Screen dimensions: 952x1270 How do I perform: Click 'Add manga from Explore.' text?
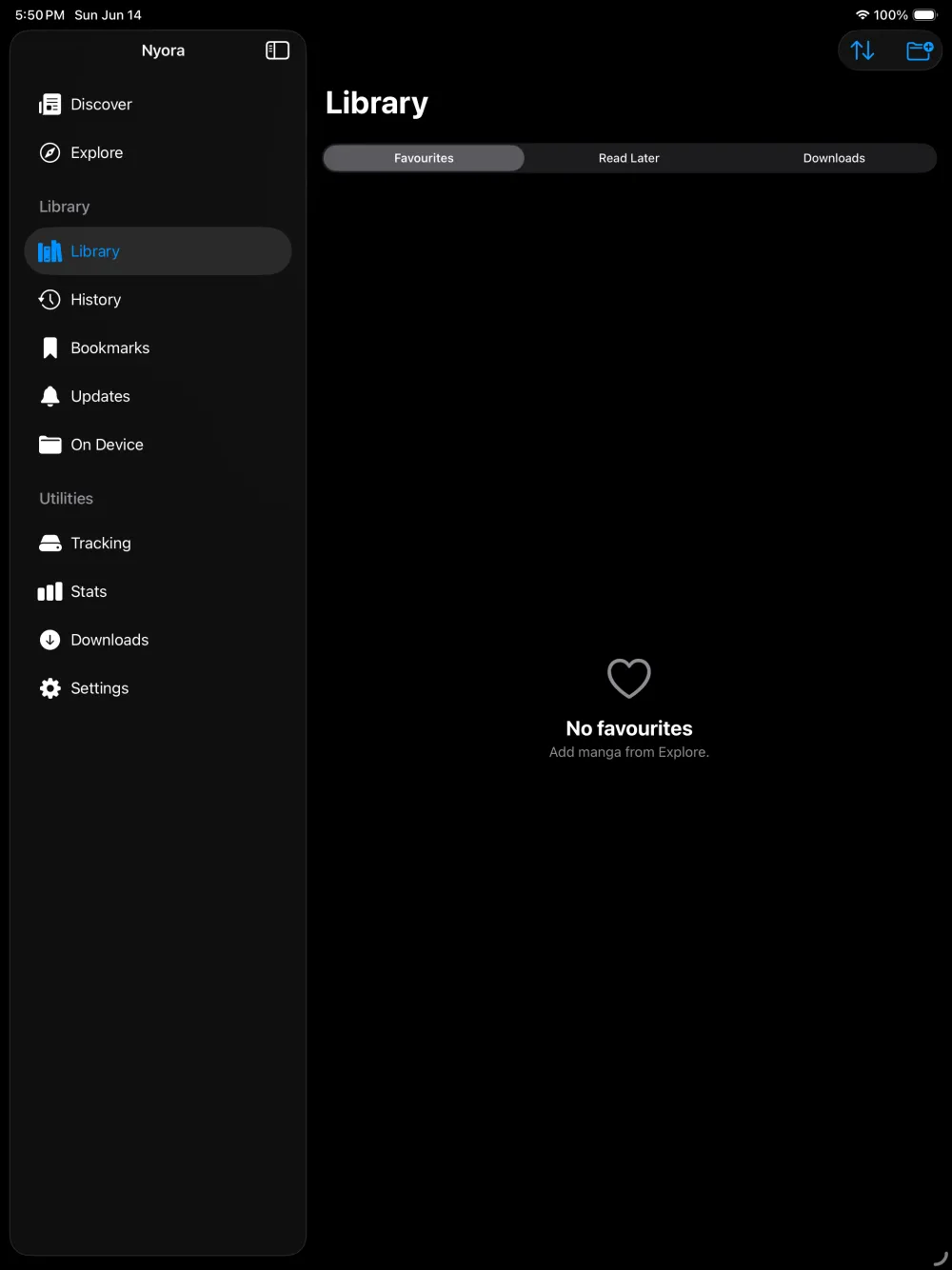pyautogui.click(x=629, y=752)
